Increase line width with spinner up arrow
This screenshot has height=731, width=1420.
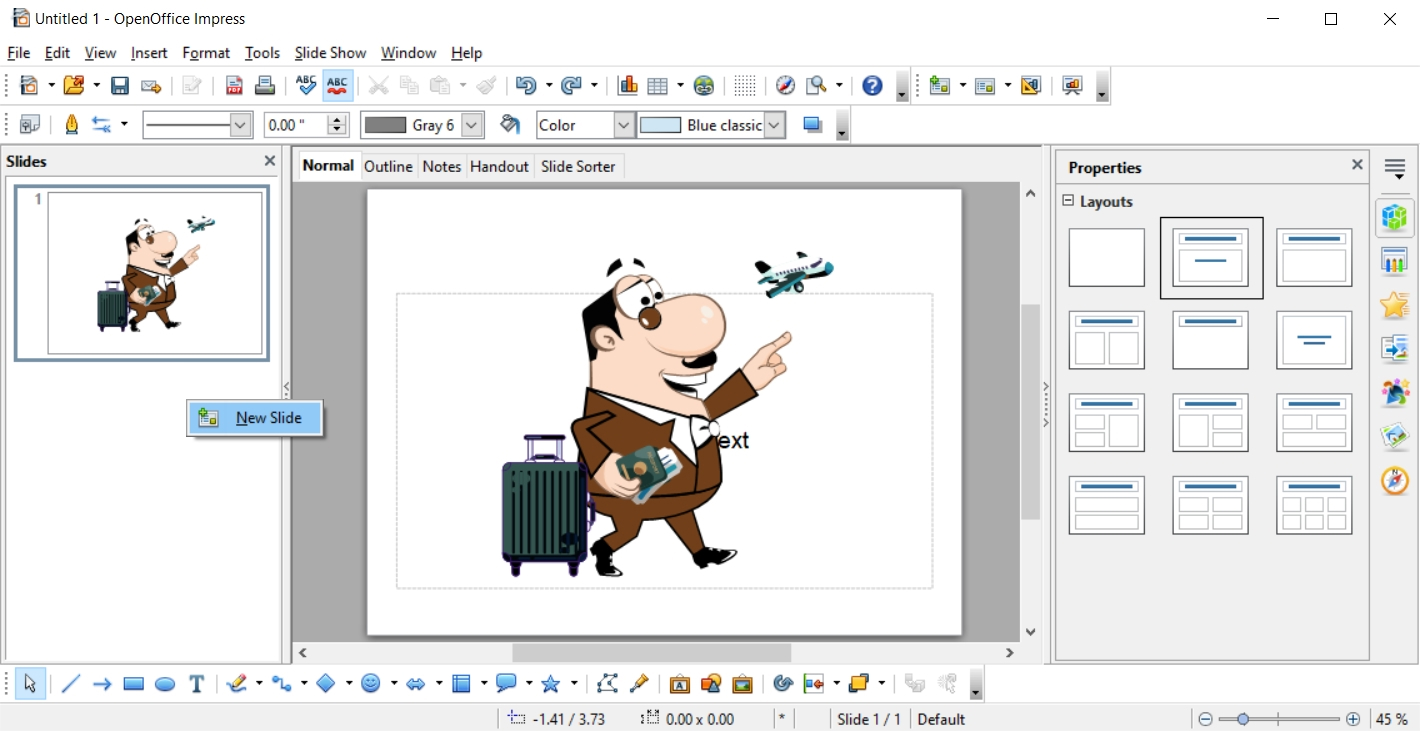tap(337, 119)
